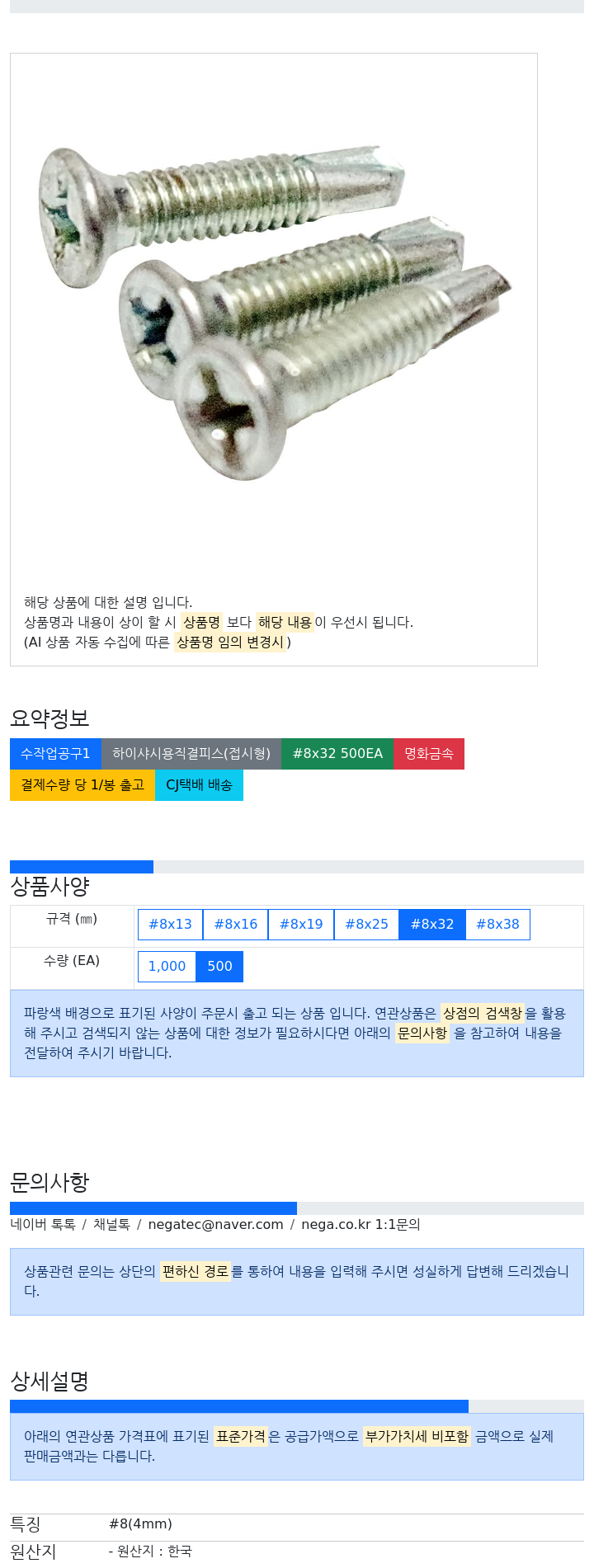
Task: Select the highlighted #8x32 size
Action: [x=432, y=925]
